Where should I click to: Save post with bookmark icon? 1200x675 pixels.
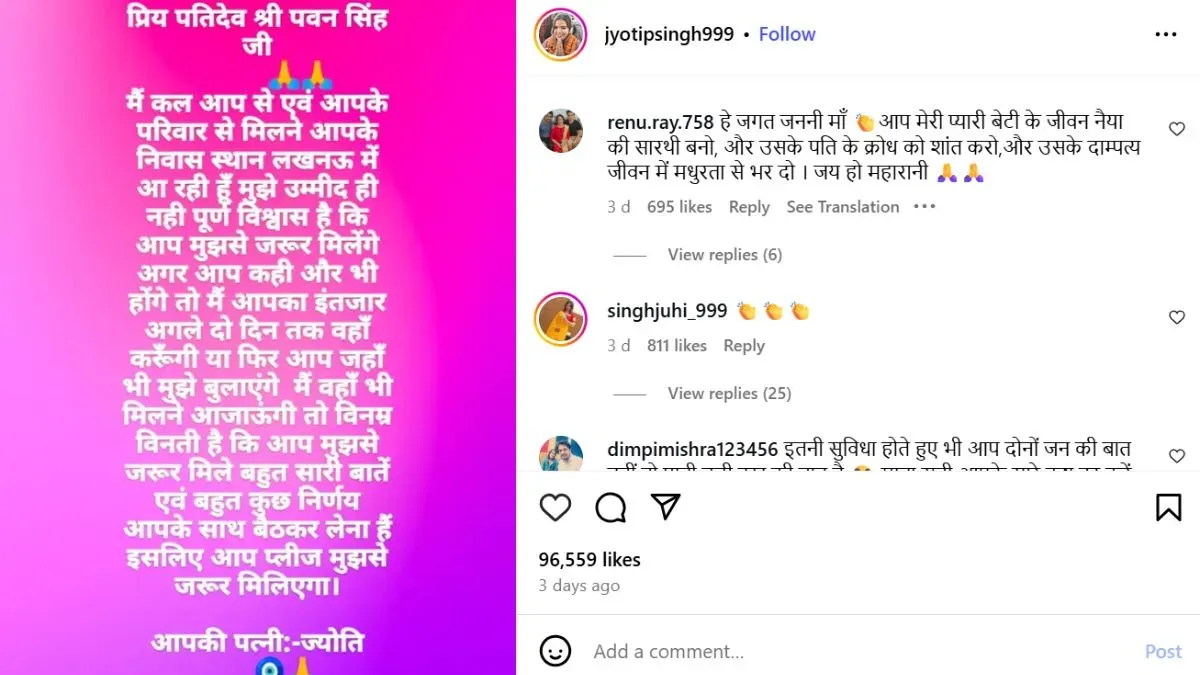1168,508
